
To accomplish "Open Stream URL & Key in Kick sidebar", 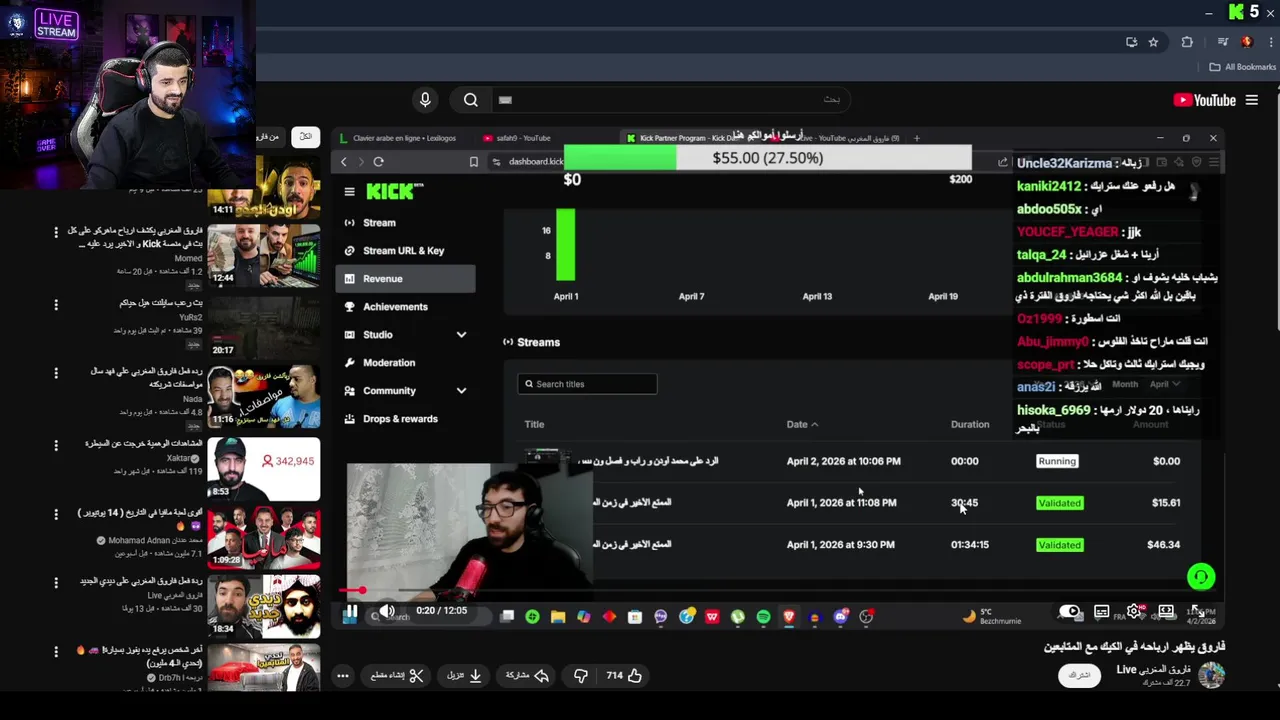I will [405, 251].
